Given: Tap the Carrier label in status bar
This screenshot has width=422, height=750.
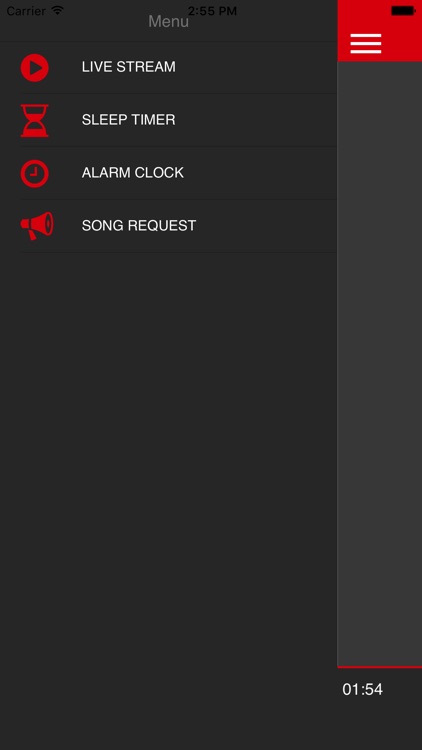Looking at the screenshot, I should 26,11.
